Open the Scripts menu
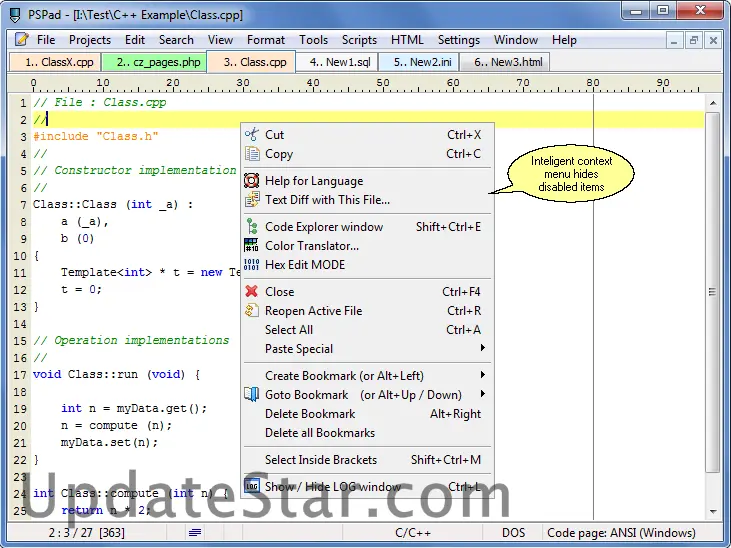This screenshot has width=731, height=548. (x=359, y=40)
